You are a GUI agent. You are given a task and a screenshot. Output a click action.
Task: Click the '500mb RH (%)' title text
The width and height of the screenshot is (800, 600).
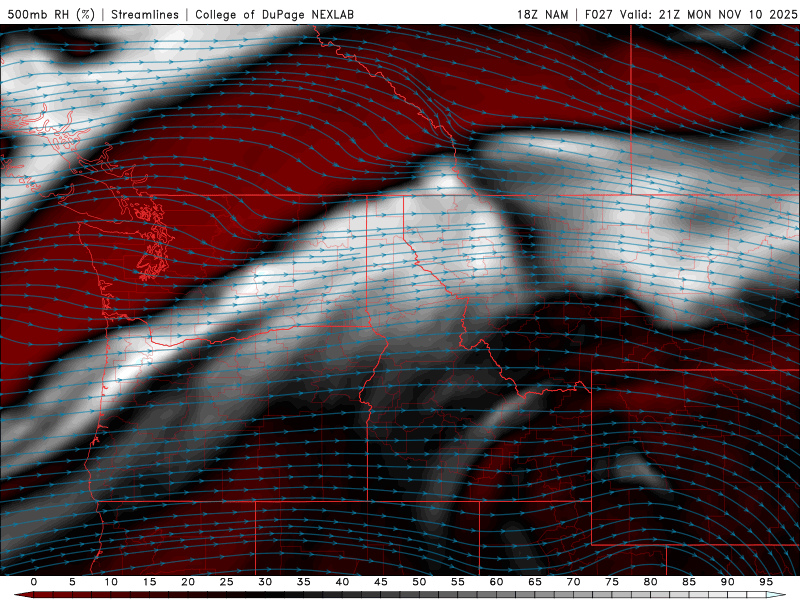[x=51, y=14]
